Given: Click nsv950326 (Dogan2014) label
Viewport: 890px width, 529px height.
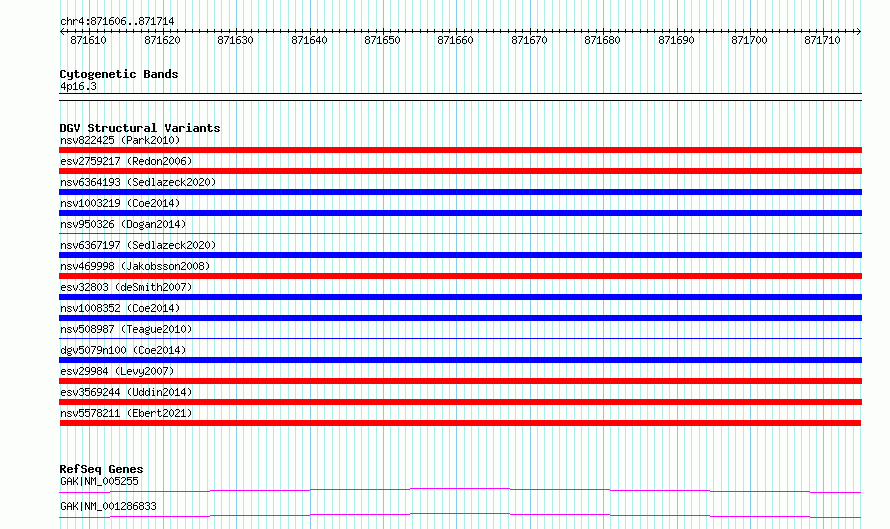Looking at the screenshot, I should click(123, 224).
